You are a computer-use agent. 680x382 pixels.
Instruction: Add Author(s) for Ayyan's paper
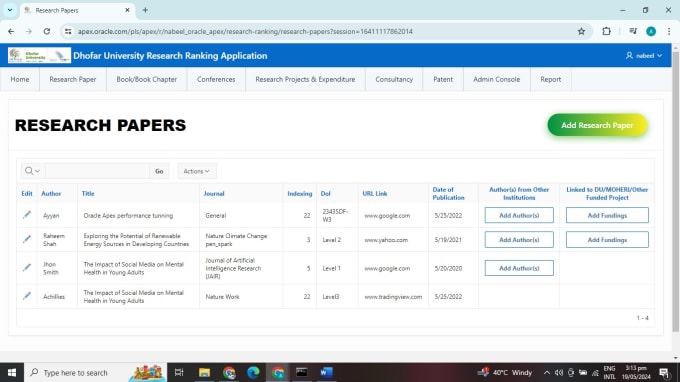tap(519, 215)
